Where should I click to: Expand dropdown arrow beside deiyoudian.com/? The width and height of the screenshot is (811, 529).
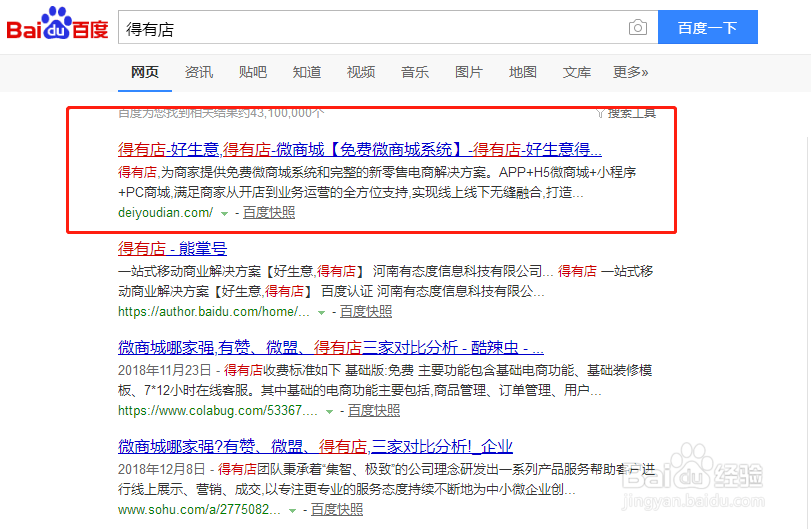pyautogui.click(x=224, y=214)
